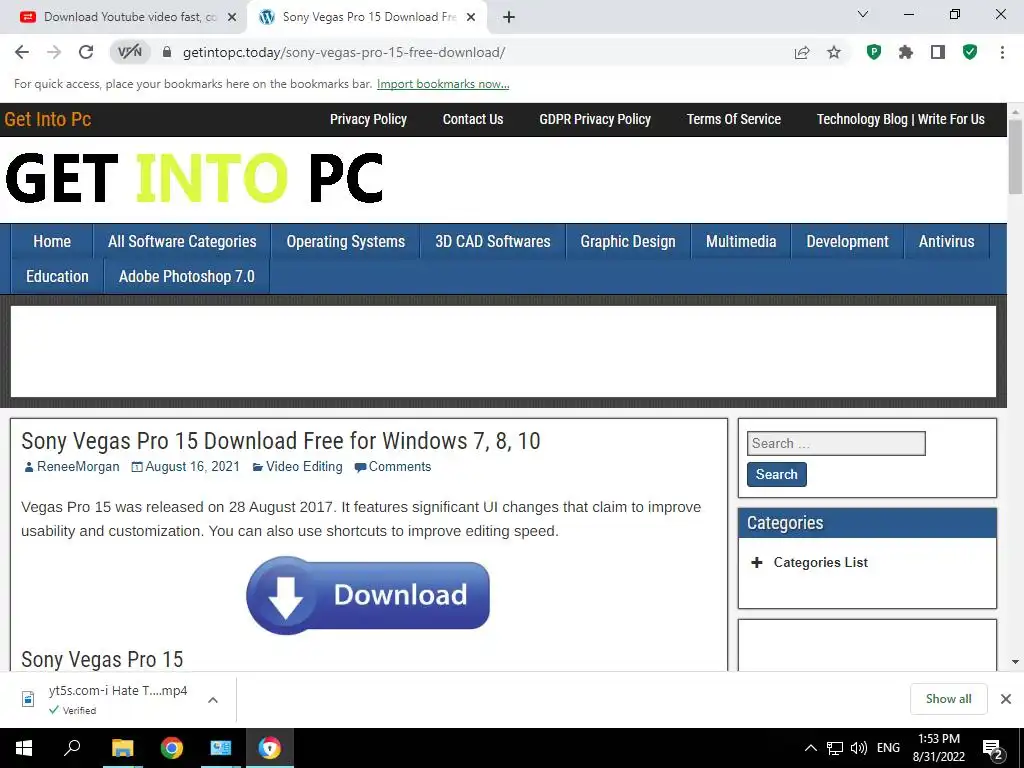Open the Contact Us link

473,120
